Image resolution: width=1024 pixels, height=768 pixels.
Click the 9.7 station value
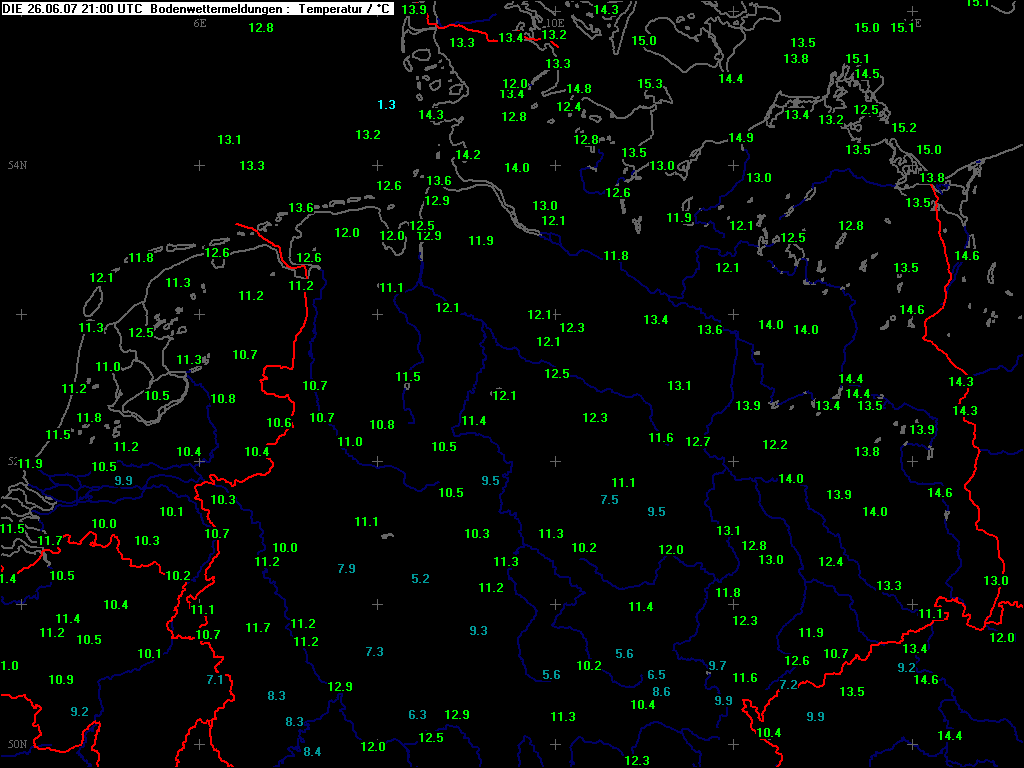click(717, 666)
